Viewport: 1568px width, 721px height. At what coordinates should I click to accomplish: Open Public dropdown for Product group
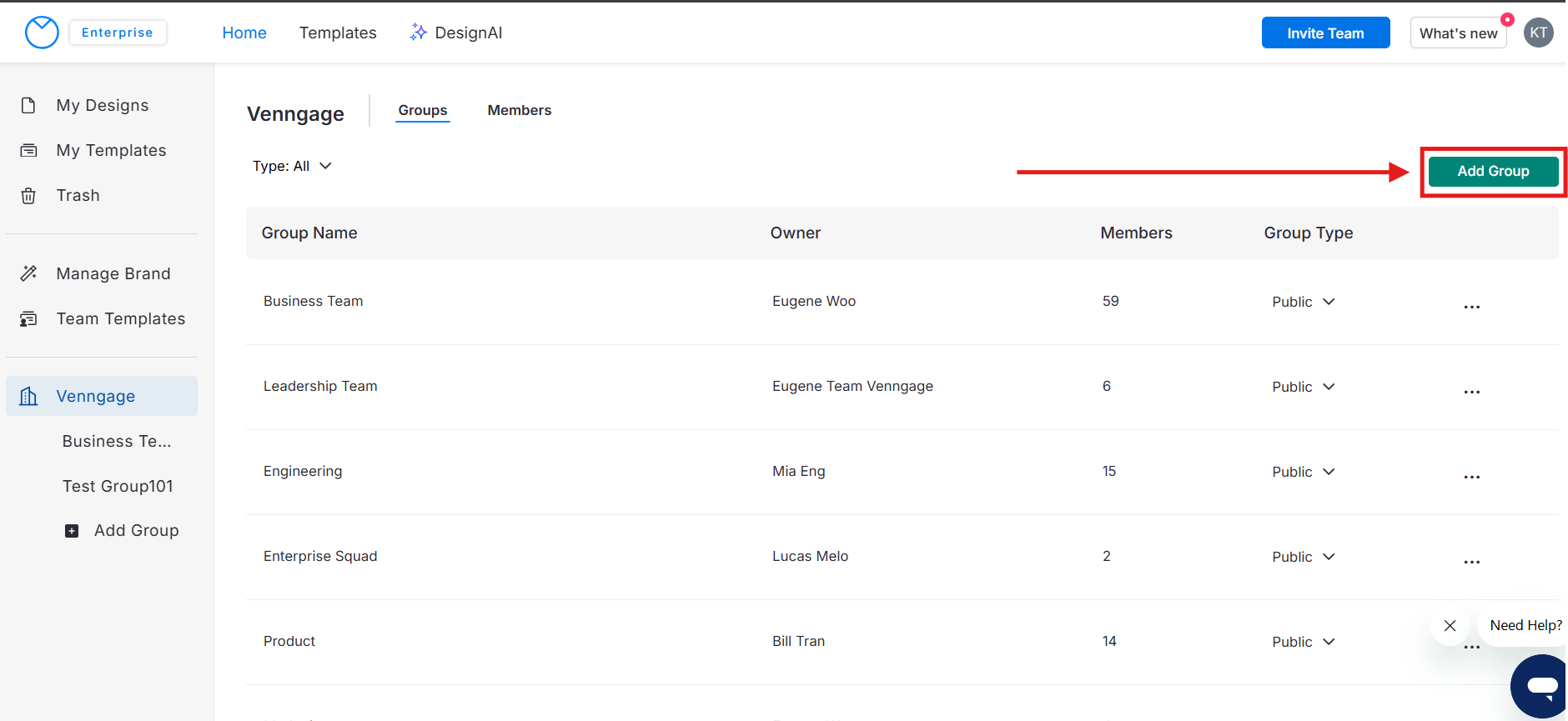pyautogui.click(x=1303, y=642)
